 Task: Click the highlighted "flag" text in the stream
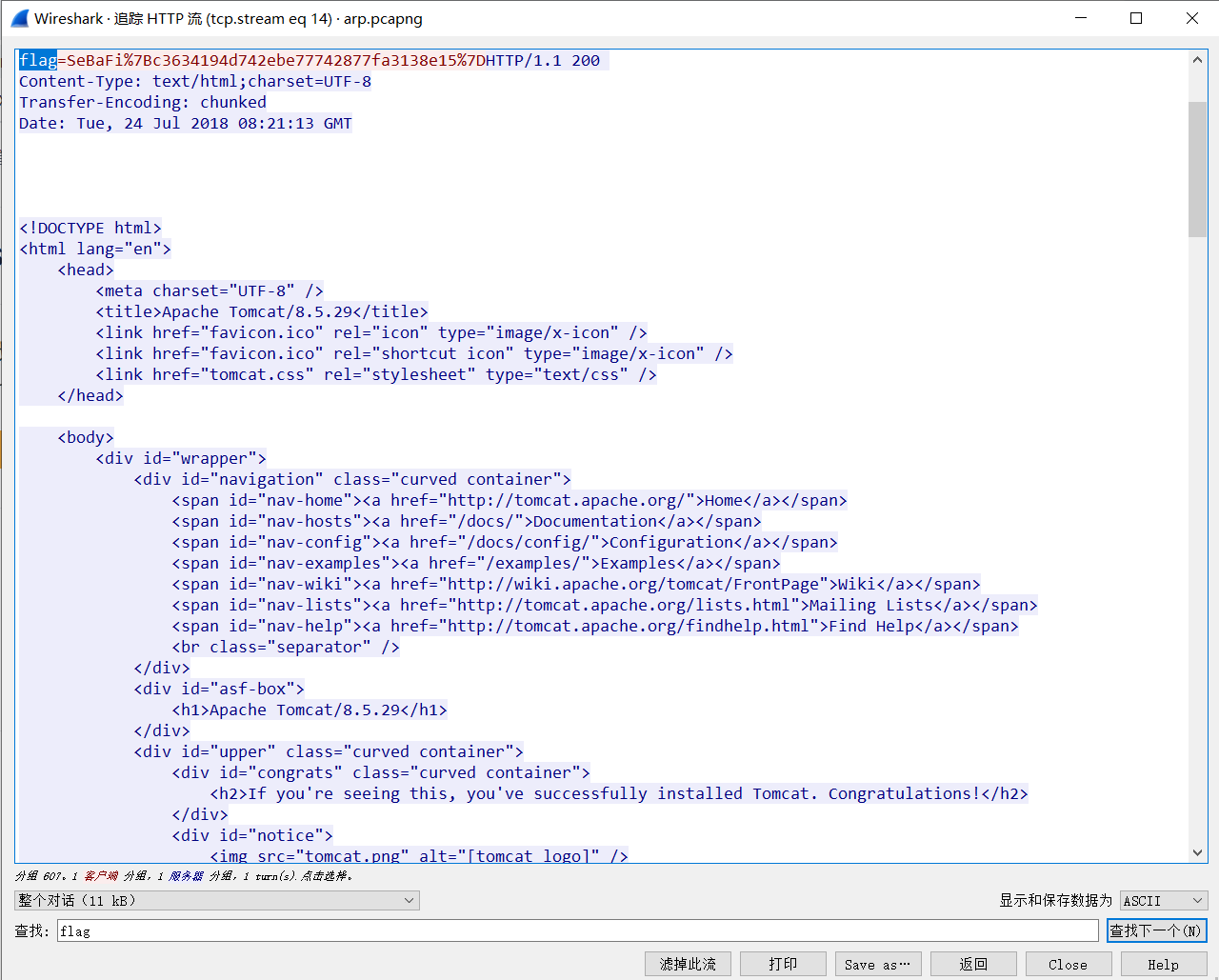36,59
